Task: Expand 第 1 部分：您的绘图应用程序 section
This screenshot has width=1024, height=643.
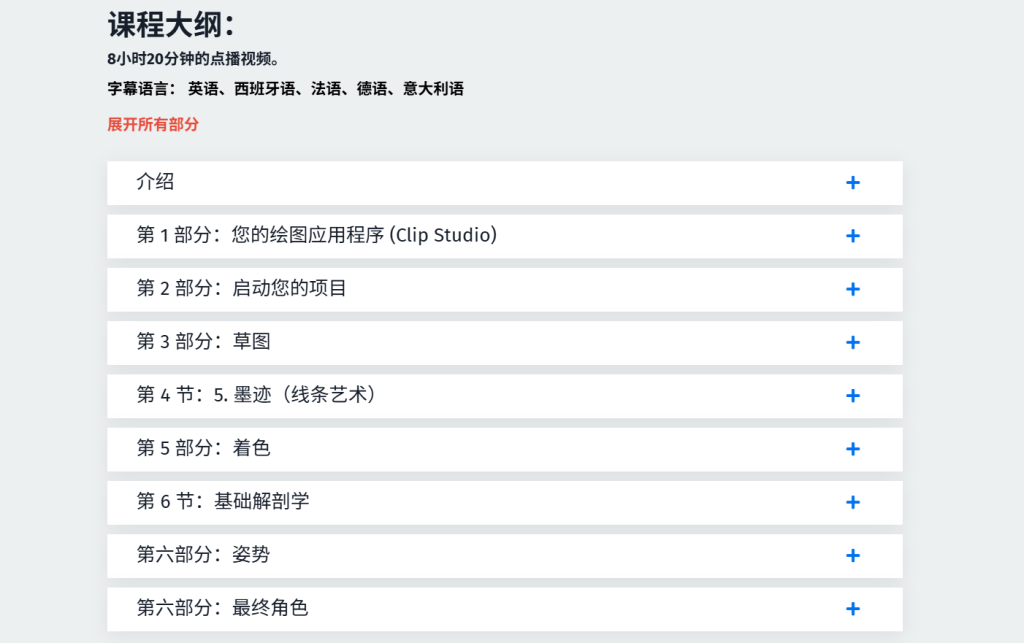Action: pos(505,236)
